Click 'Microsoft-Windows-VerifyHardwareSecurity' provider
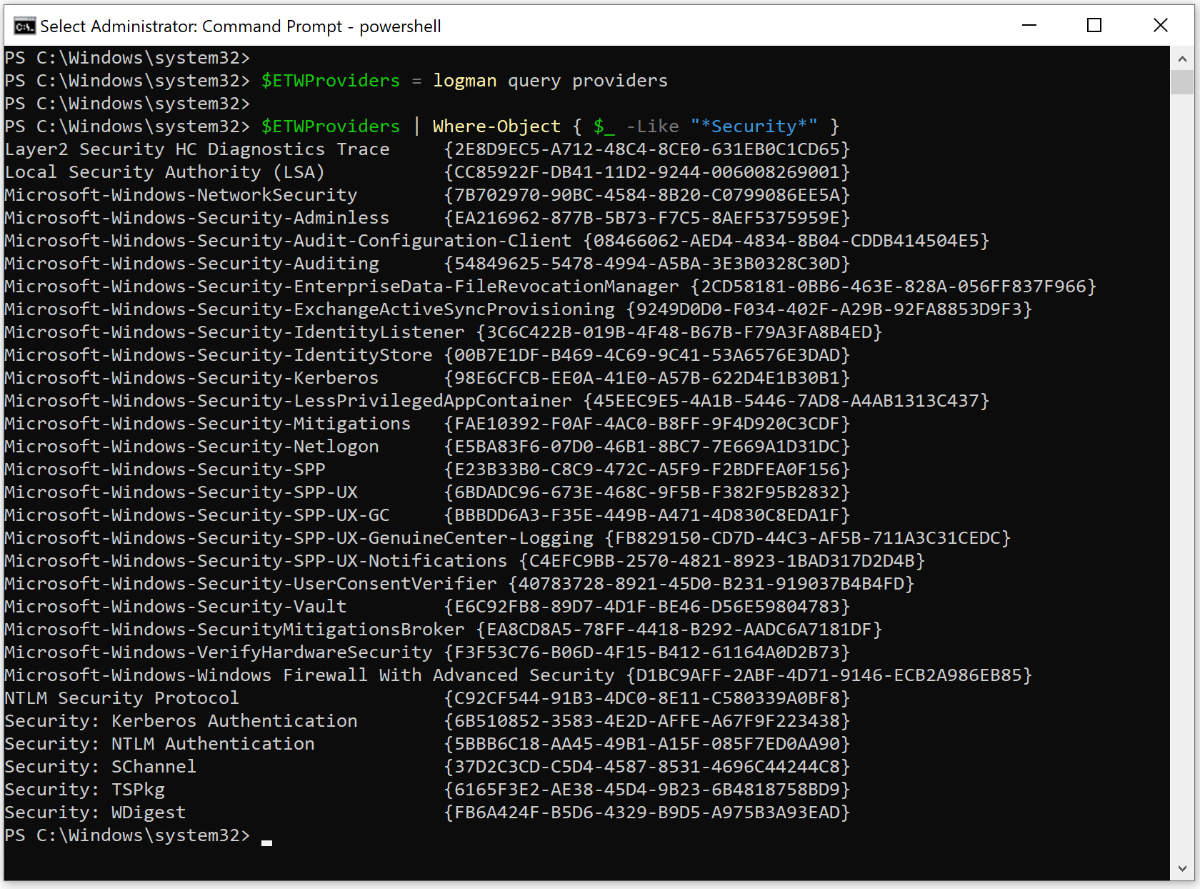Image resolution: width=1200 pixels, height=889 pixels. coord(219,652)
